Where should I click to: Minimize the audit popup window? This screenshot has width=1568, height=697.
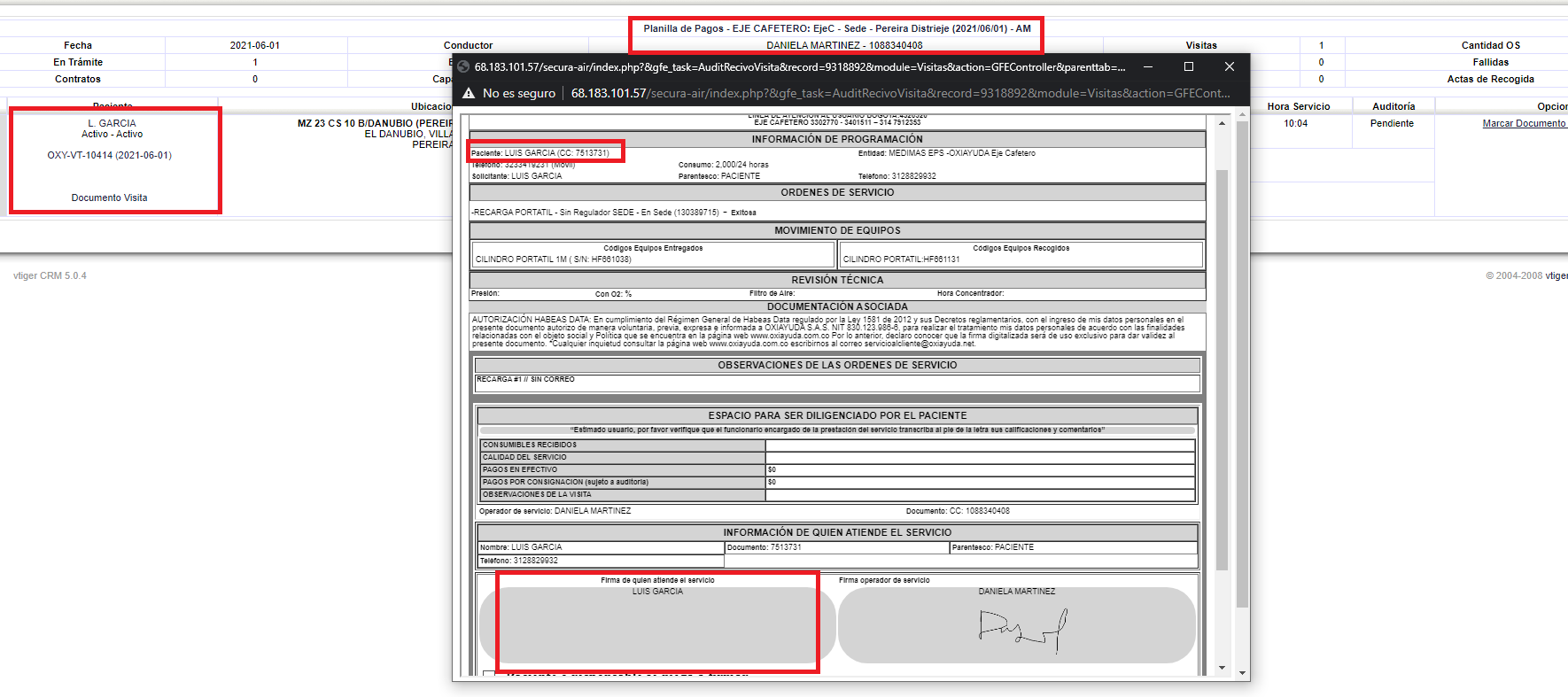click(x=1148, y=67)
